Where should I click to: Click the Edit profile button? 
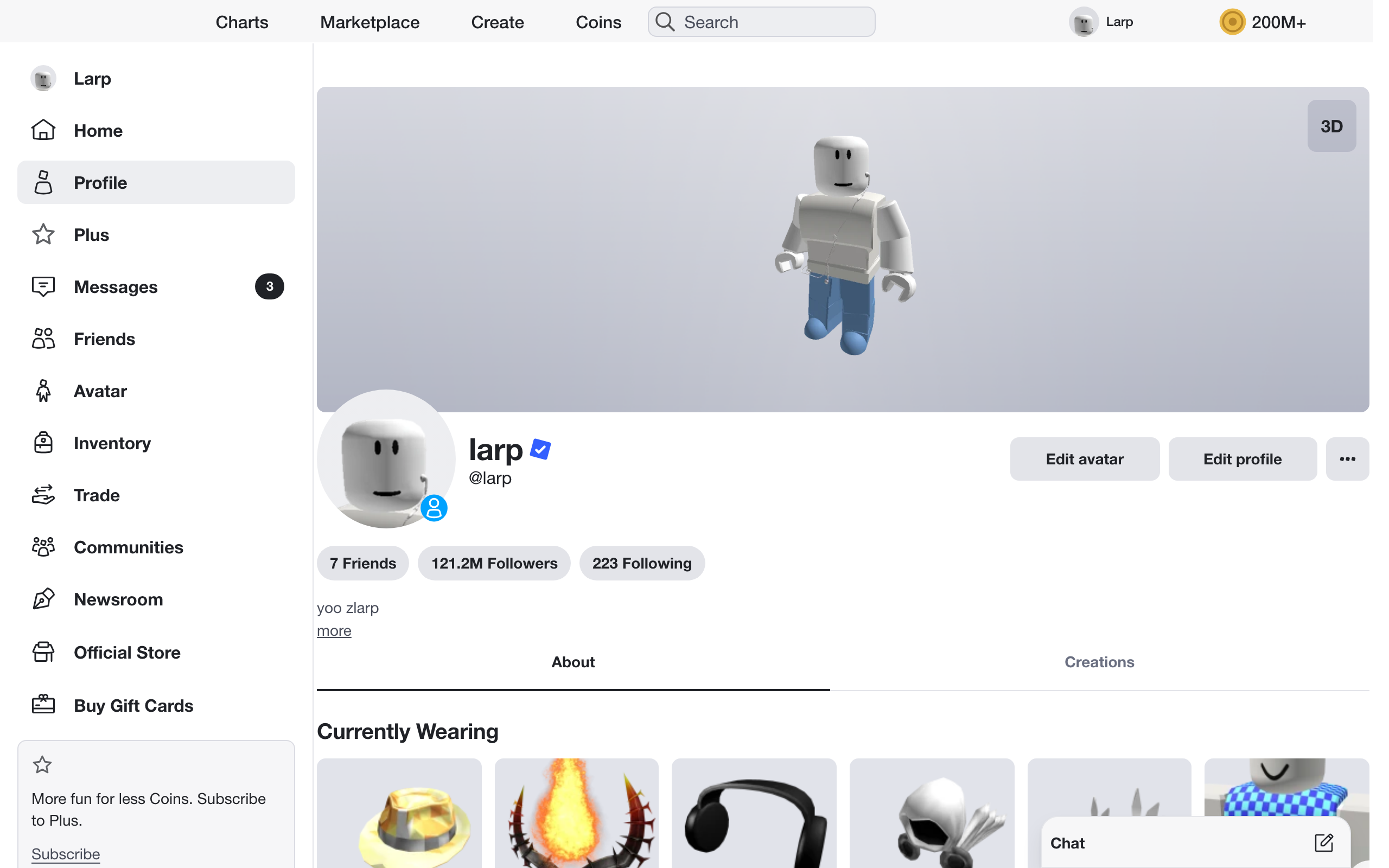point(1243,459)
